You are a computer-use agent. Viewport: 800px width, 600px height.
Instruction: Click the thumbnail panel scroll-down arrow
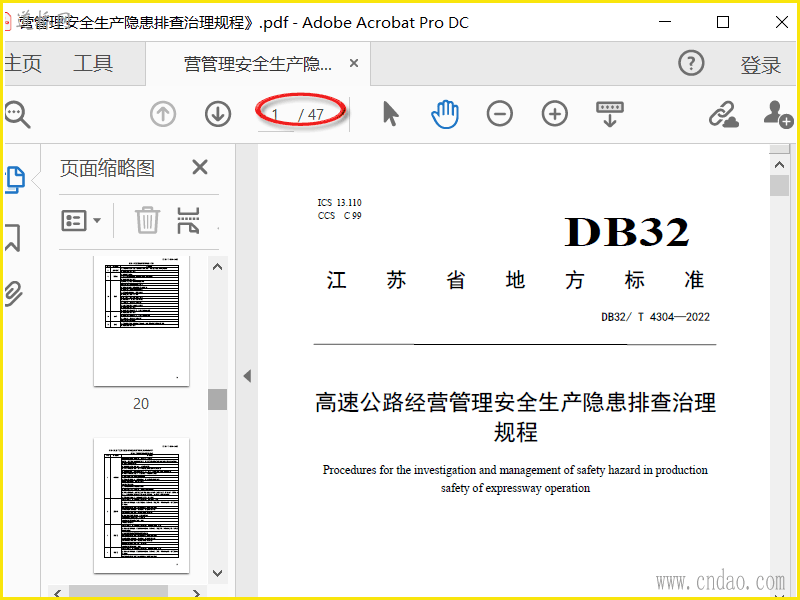(x=217, y=573)
